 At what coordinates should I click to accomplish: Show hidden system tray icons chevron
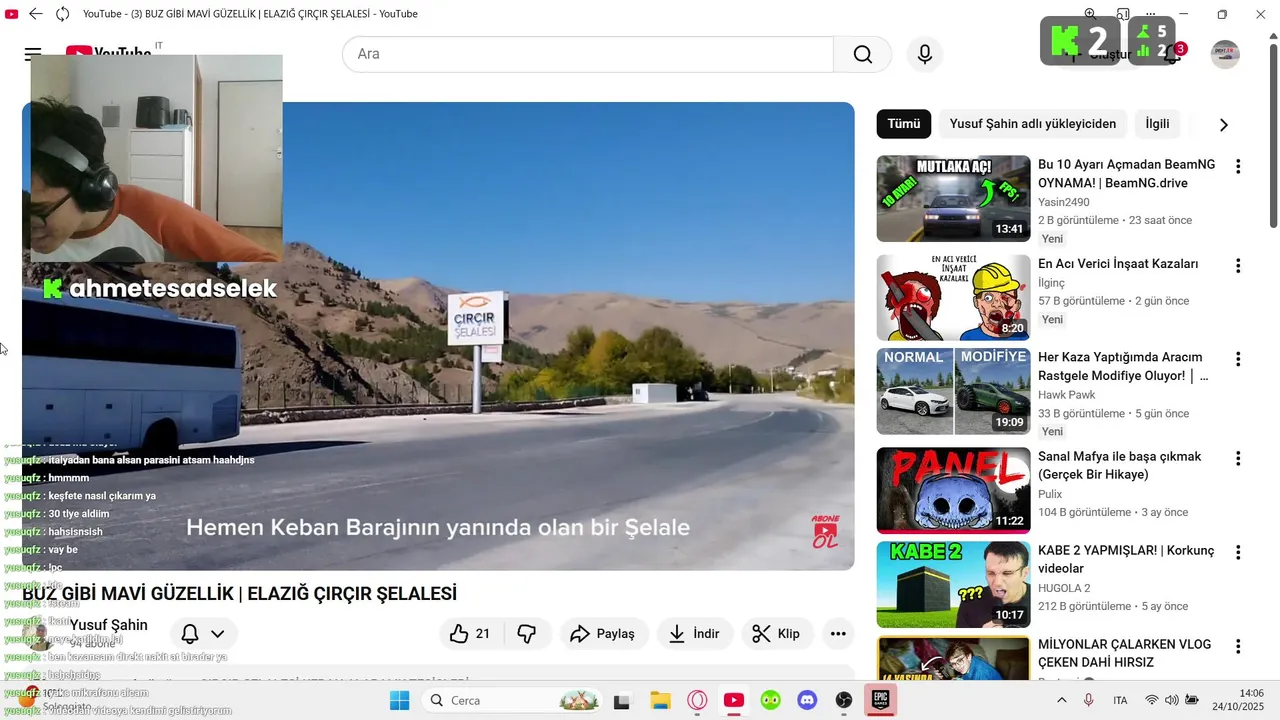click(x=1062, y=700)
